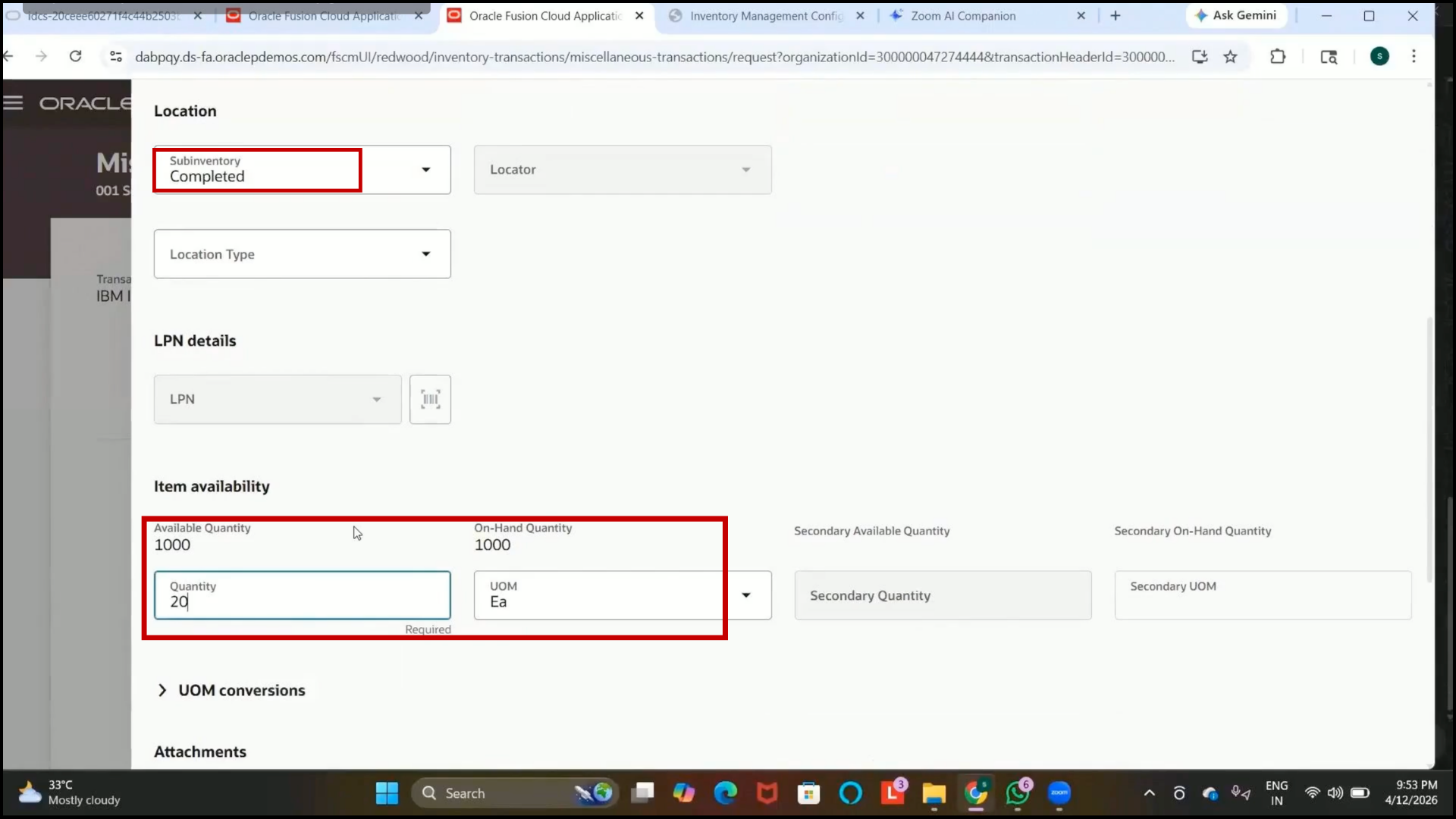Open the UOM dropdown arrow

tap(746, 595)
